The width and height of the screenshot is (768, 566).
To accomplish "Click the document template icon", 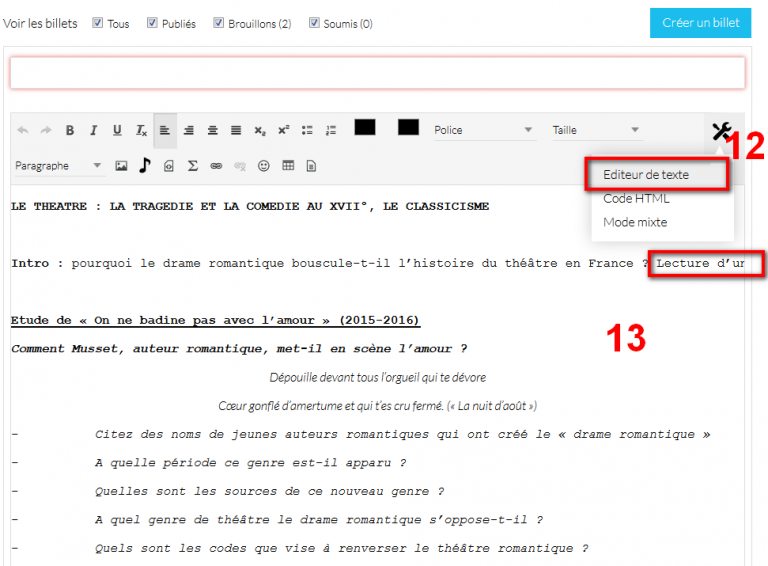I will tap(311, 166).
